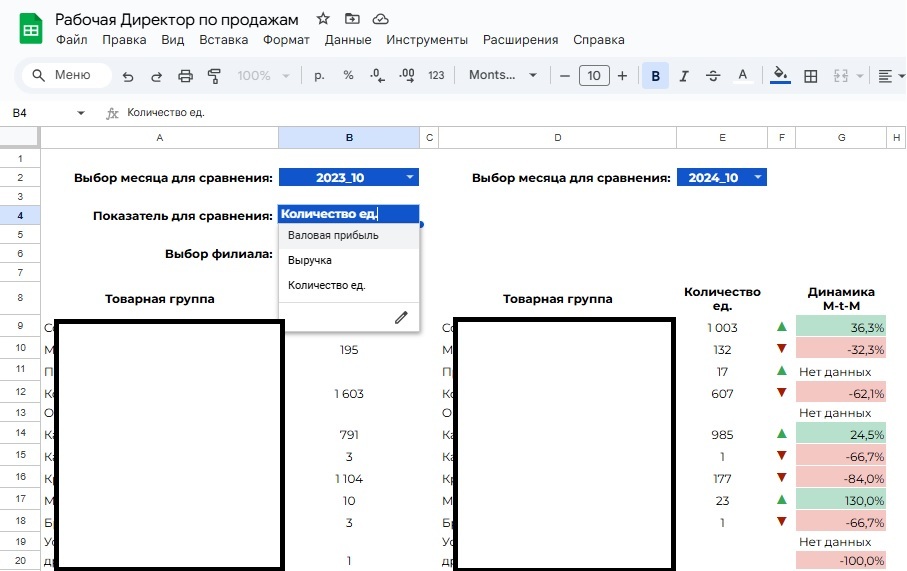This screenshot has height=571, width=907.
Task: Open the Данные menu
Action: pos(348,40)
